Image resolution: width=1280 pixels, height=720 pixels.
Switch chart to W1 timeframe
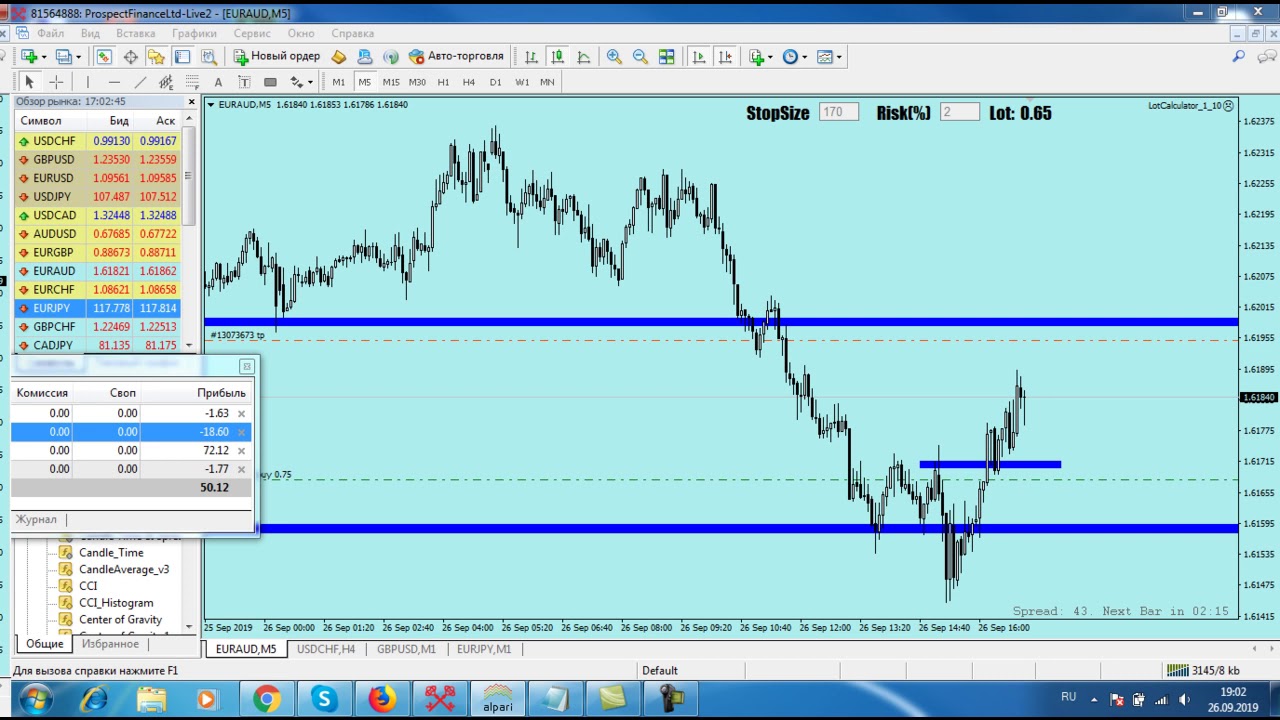(x=522, y=82)
